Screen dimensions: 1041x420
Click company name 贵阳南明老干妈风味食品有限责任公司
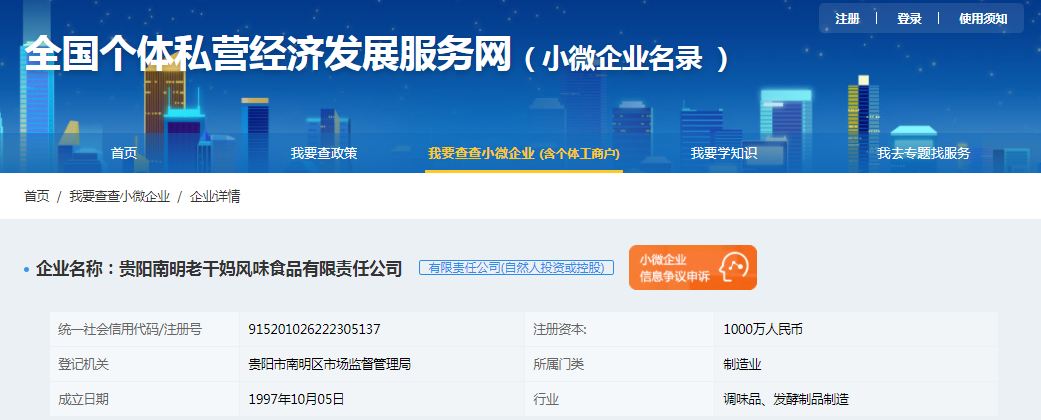point(260,269)
